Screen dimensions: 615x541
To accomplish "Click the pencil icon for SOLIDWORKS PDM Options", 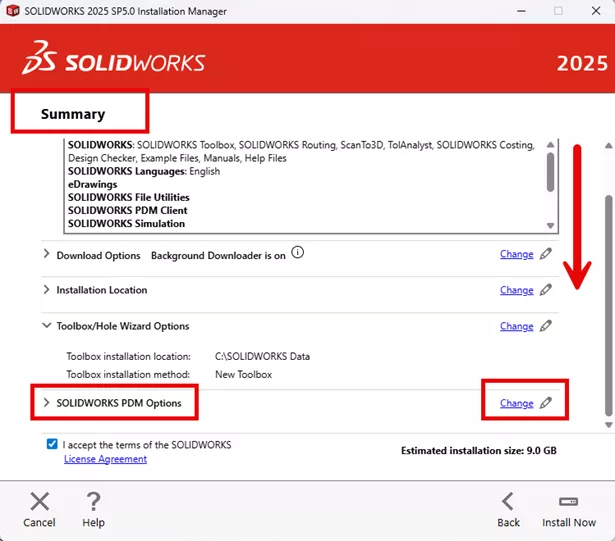I will (546, 403).
